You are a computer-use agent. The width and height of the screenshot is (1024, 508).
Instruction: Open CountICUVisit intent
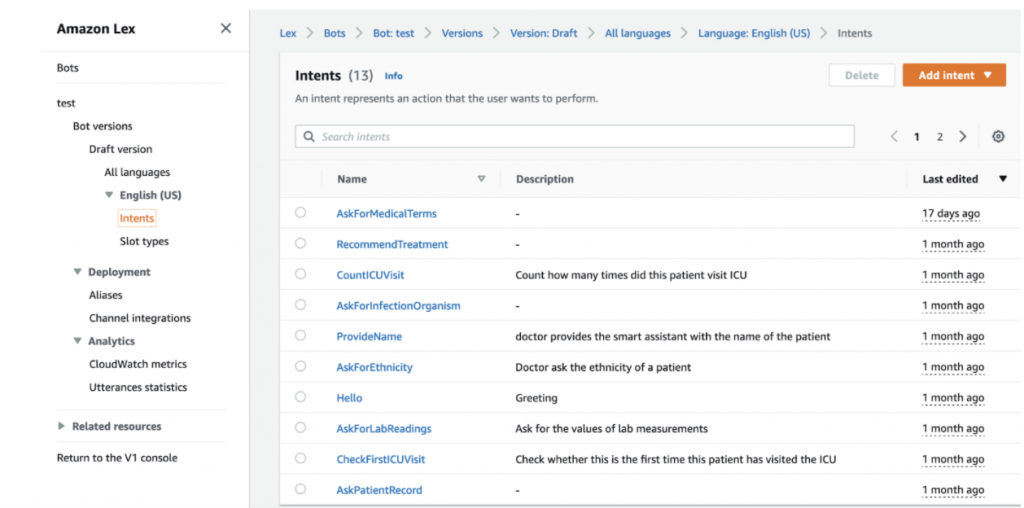(370, 275)
